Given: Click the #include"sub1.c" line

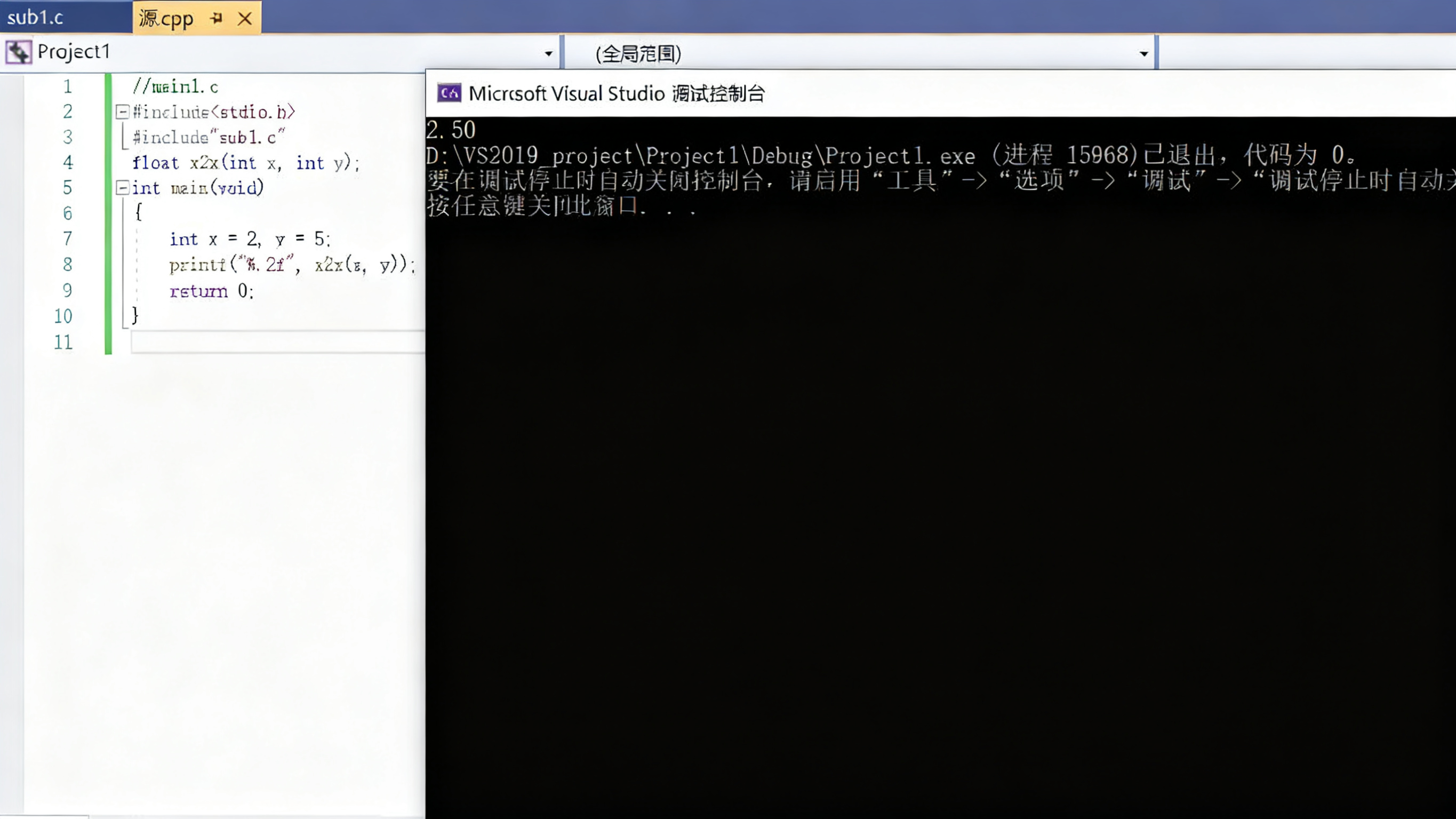Looking at the screenshot, I should [209, 138].
